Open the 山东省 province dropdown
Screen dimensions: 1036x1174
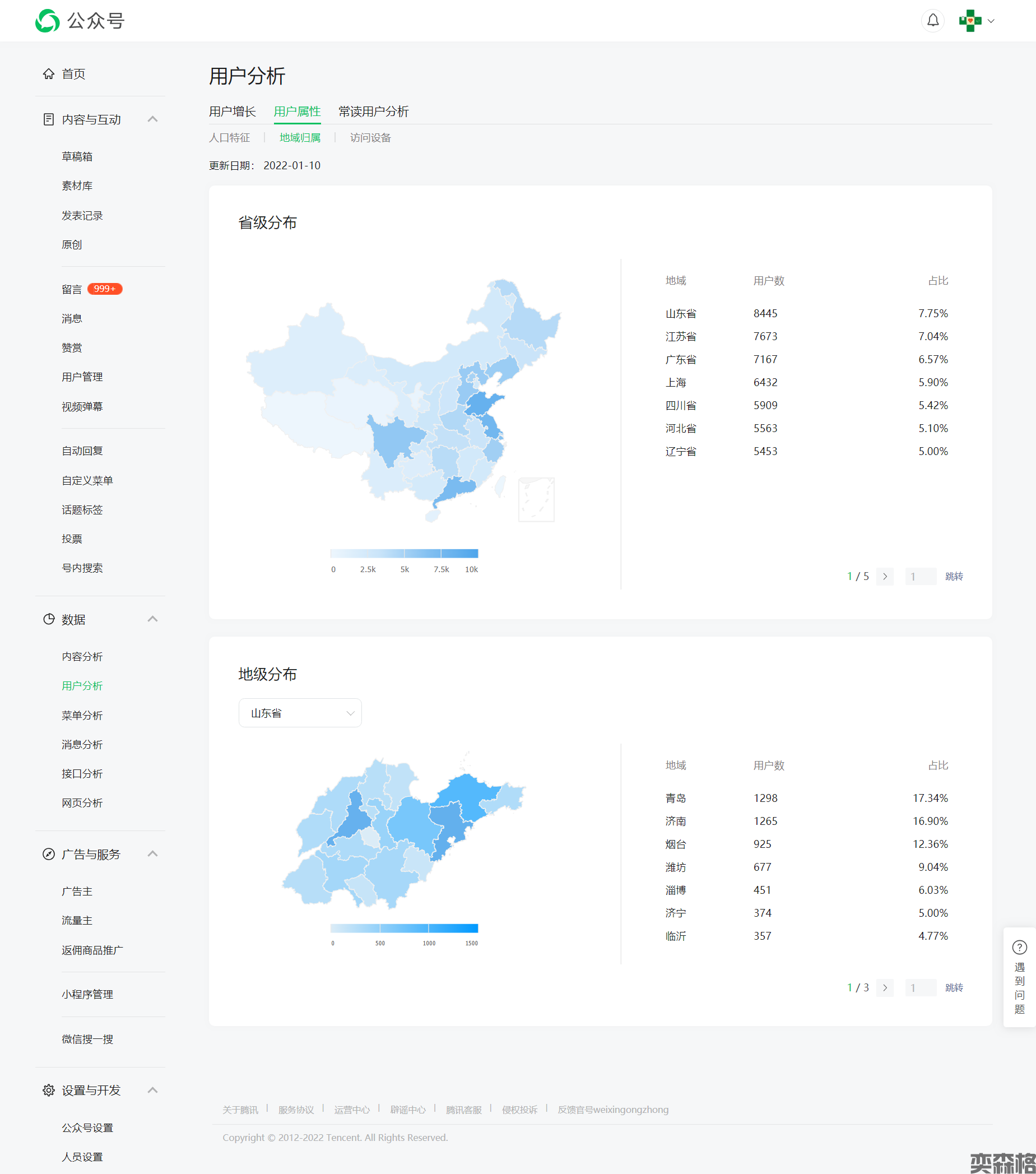click(300, 713)
